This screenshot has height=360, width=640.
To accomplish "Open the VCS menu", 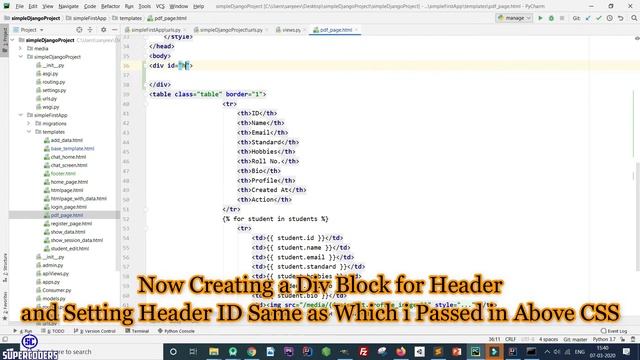I will tap(160, 7).
